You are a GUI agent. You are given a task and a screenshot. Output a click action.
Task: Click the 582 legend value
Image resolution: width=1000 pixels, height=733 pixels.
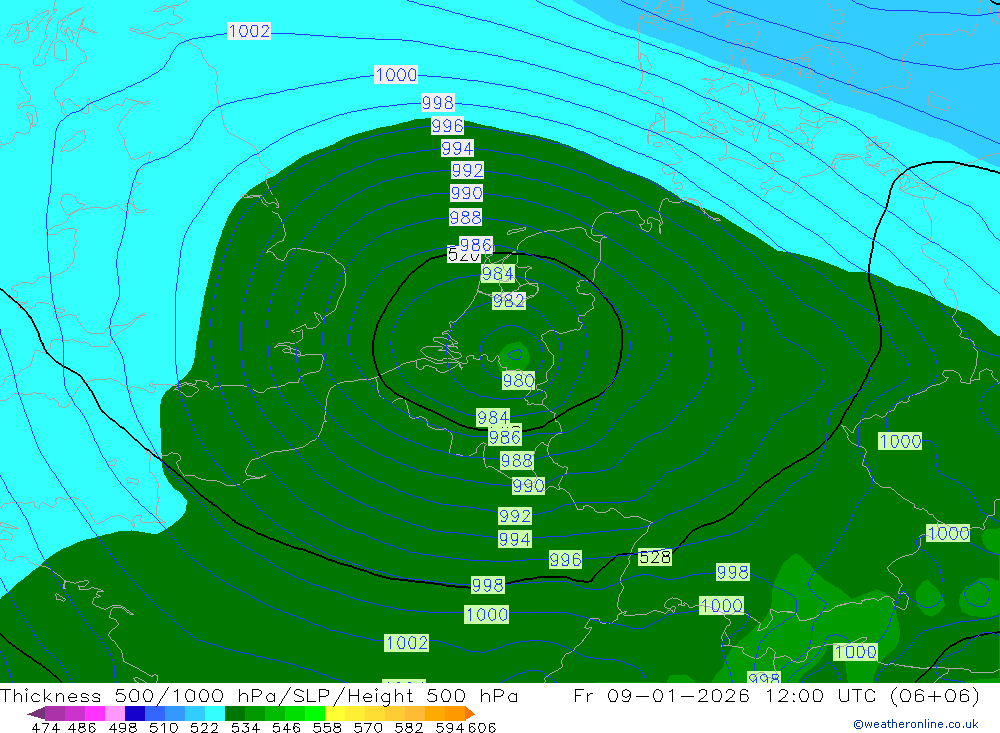point(408,727)
